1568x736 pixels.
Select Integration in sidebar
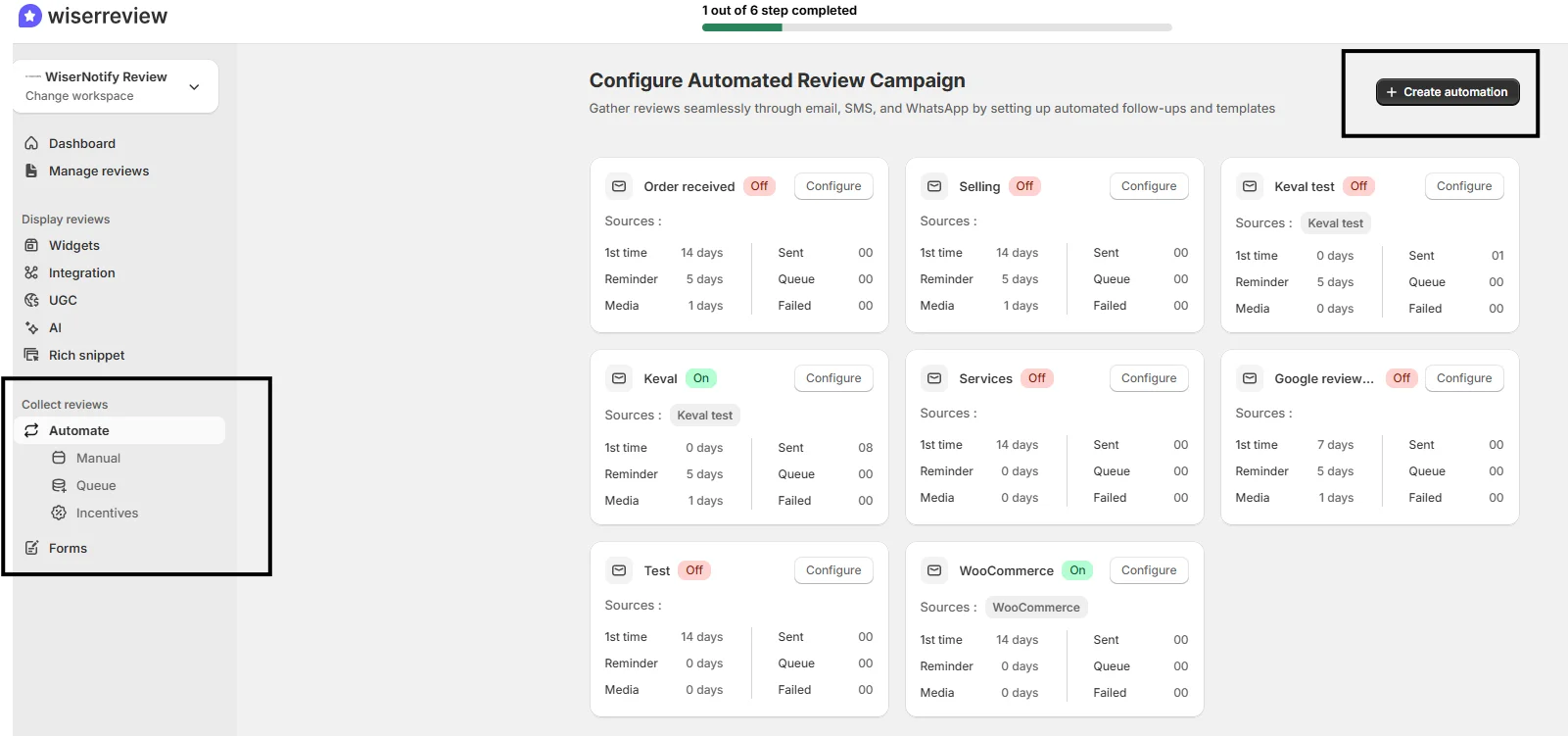click(82, 272)
